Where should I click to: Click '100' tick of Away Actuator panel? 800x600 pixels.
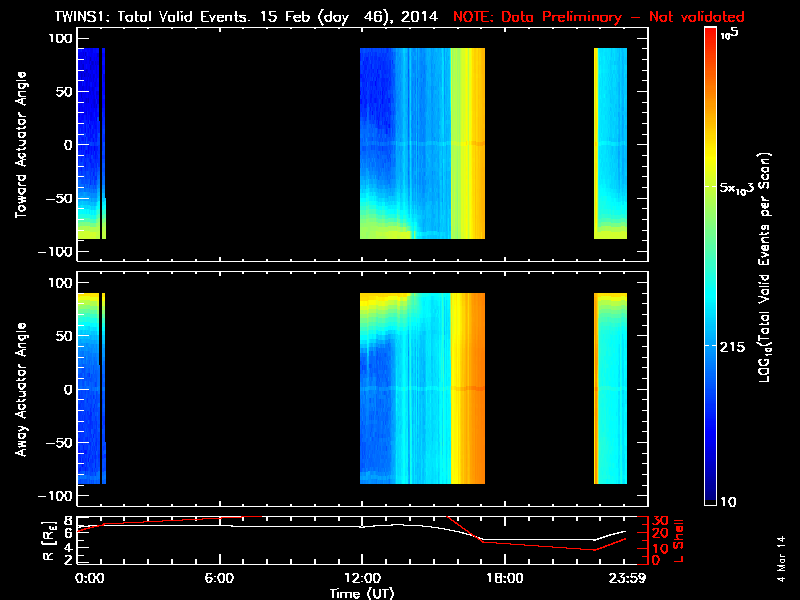tap(60, 283)
